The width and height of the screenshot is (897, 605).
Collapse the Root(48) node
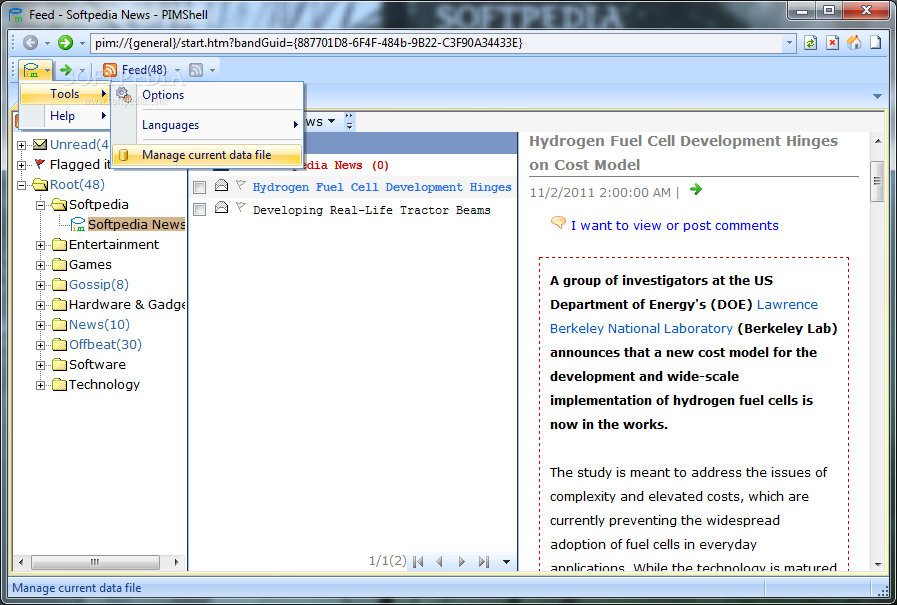(21, 185)
